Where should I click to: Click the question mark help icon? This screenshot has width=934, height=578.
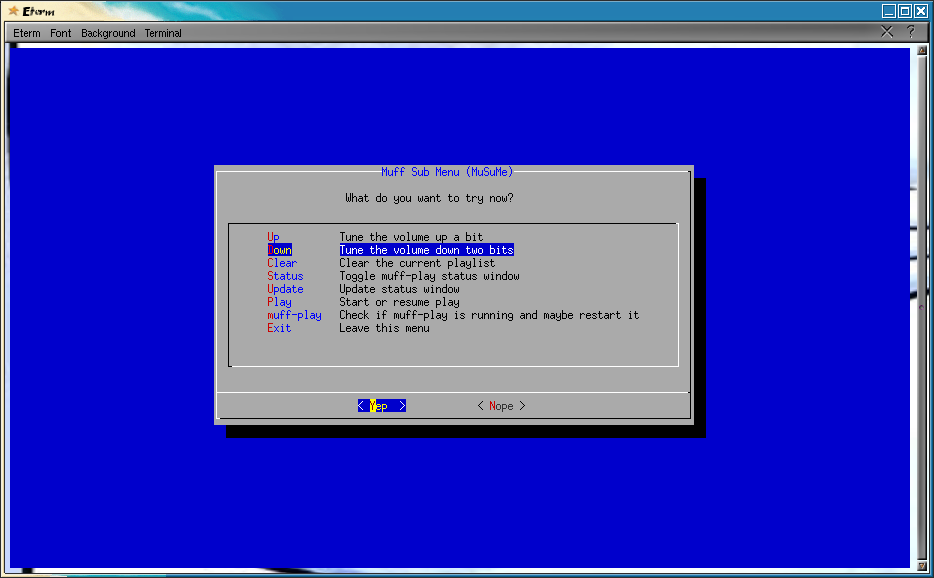pos(911,32)
